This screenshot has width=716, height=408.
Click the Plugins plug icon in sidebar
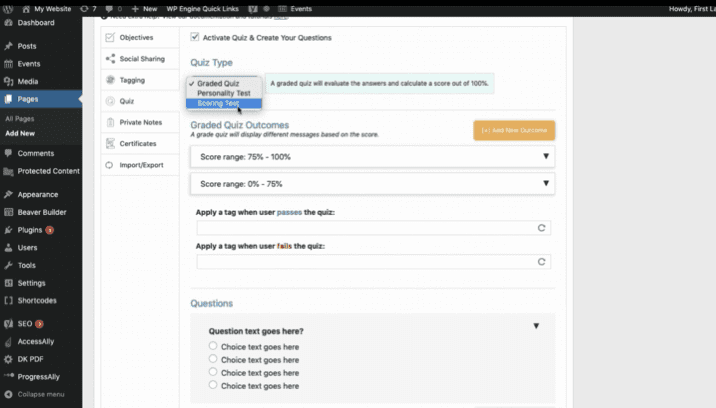[8, 230]
